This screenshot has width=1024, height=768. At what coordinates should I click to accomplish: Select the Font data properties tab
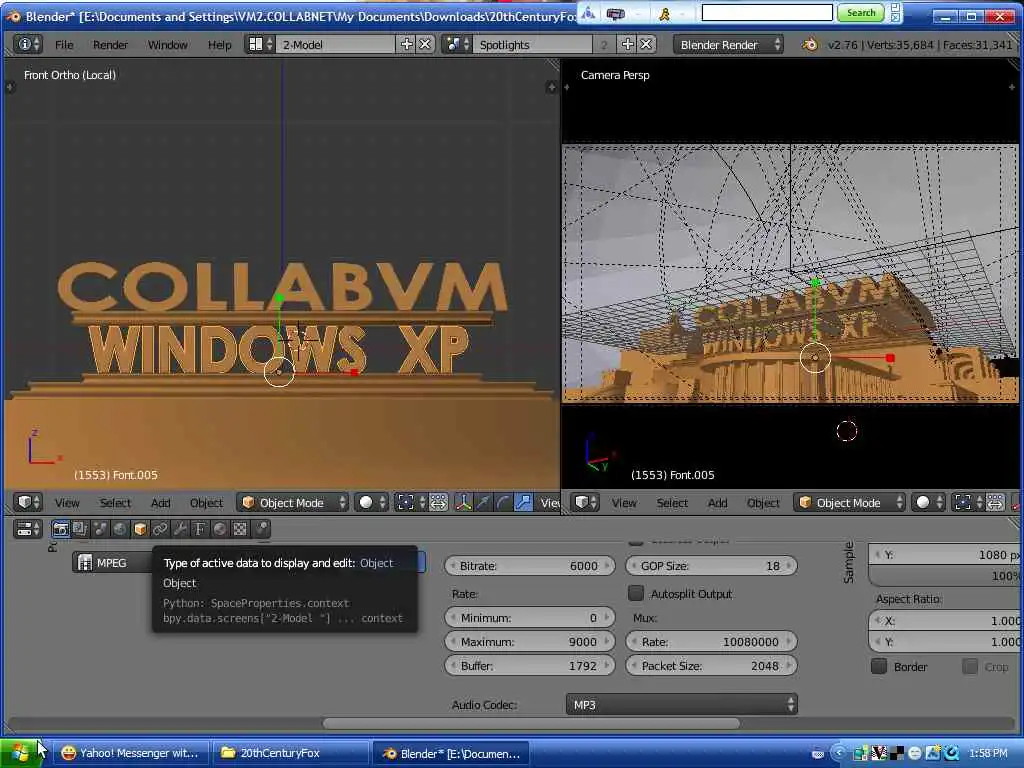point(200,529)
